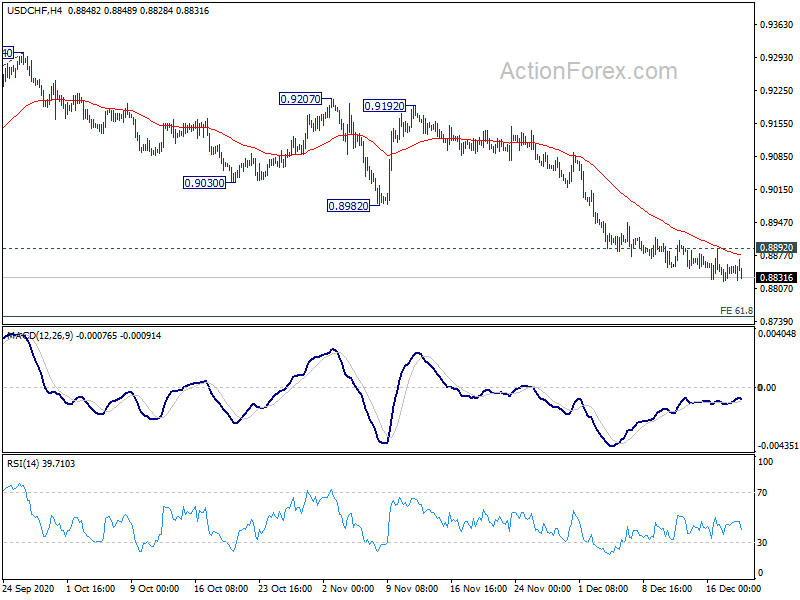Click the 9 Oct 00:00 time label
The height and width of the screenshot is (600, 800).
pos(155,588)
